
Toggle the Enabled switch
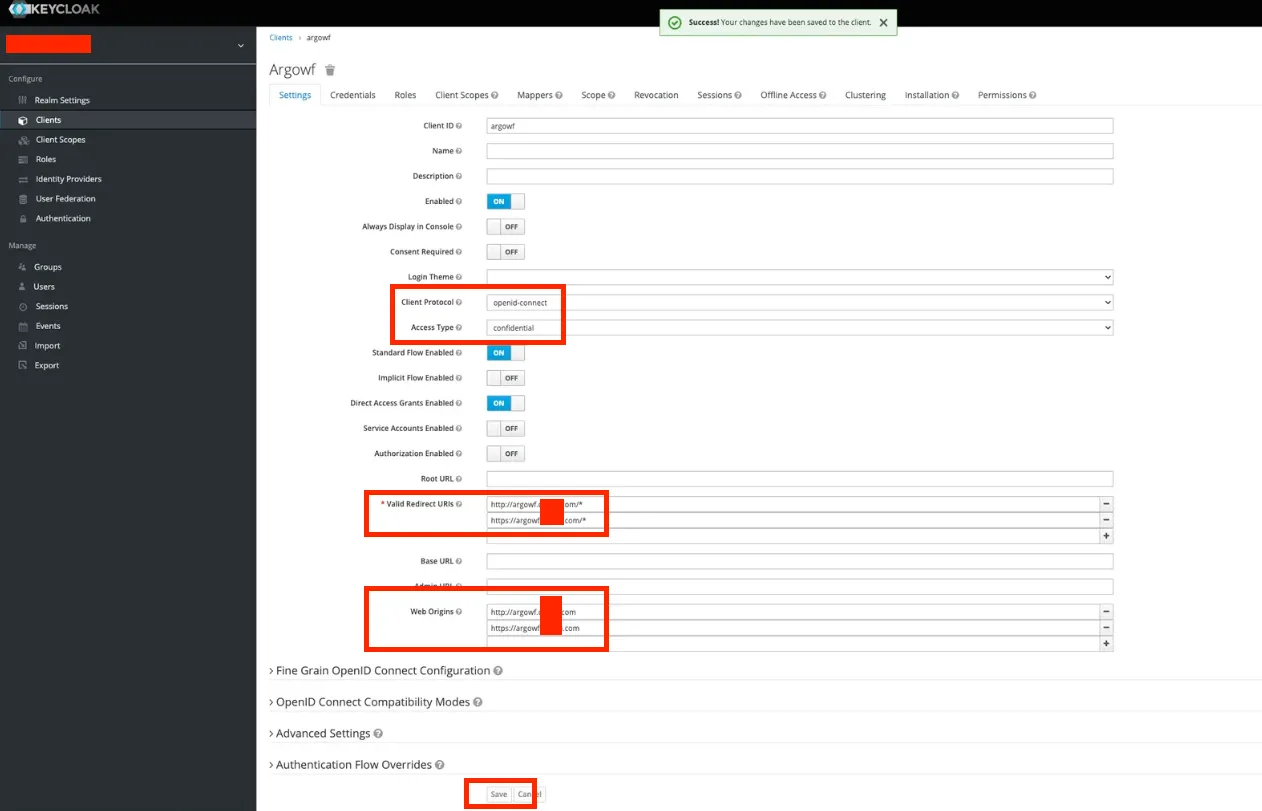[505, 201]
